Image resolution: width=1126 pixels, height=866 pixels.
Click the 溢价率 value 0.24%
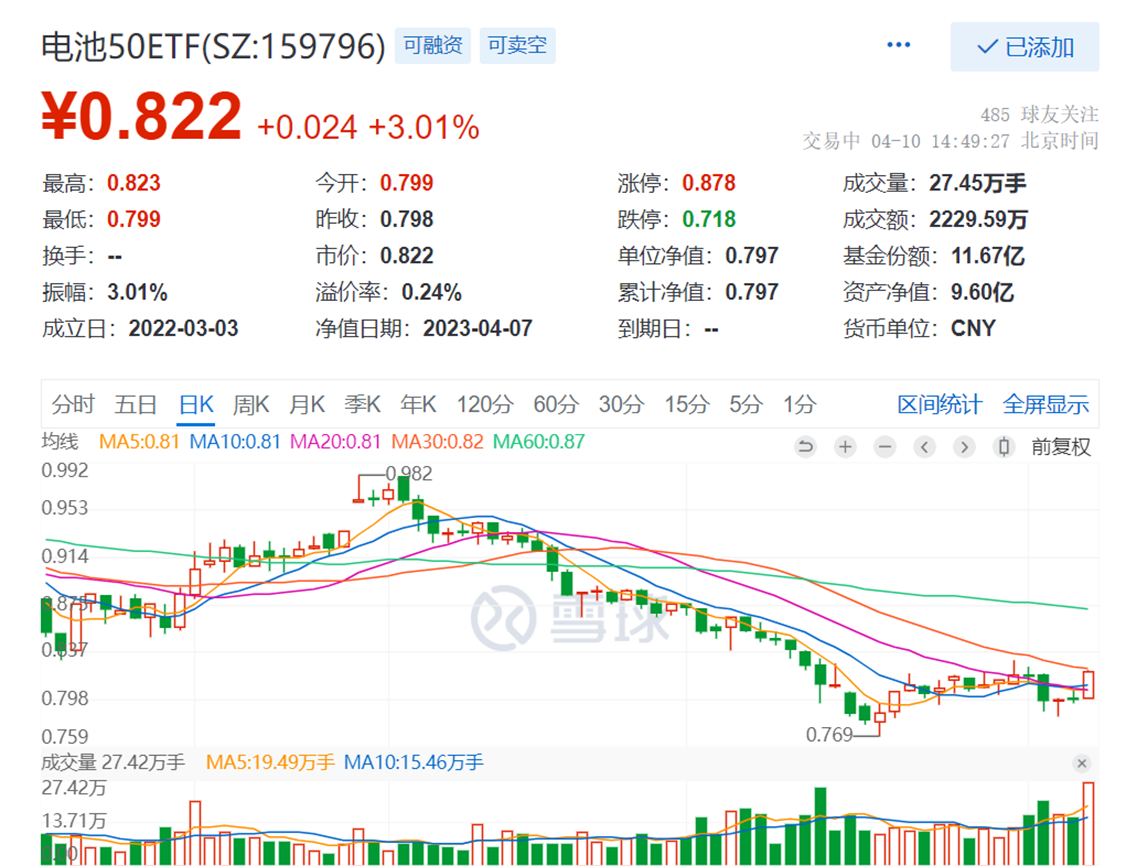[432, 292]
